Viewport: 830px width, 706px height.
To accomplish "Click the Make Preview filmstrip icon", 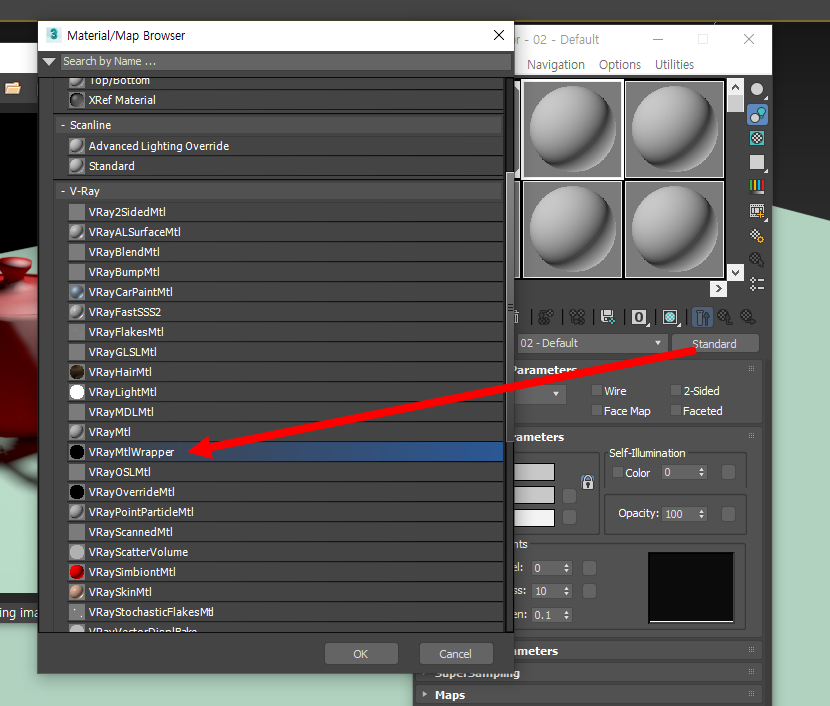I will pyautogui.click(x=757, y=211).
